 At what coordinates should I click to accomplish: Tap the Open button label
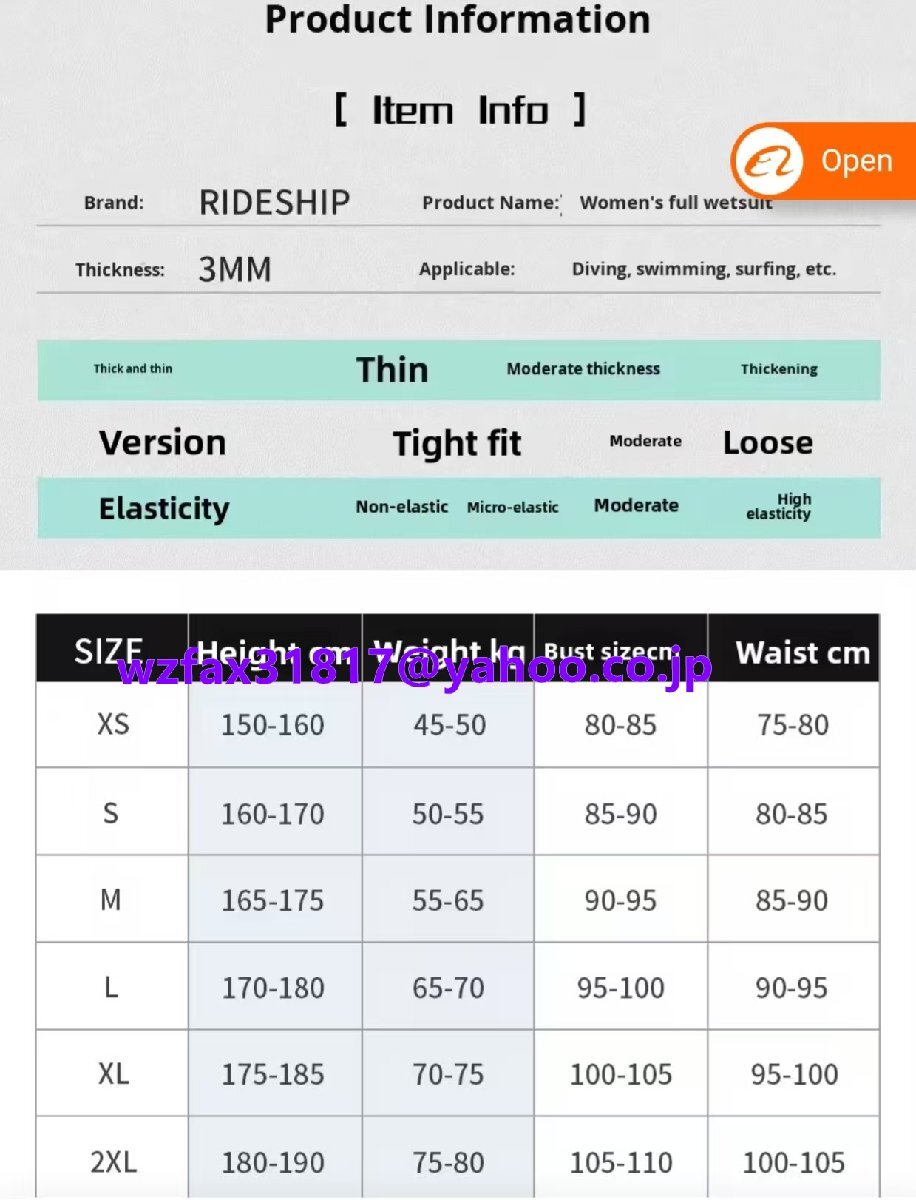pyautogui.click(x=856, y=161)
